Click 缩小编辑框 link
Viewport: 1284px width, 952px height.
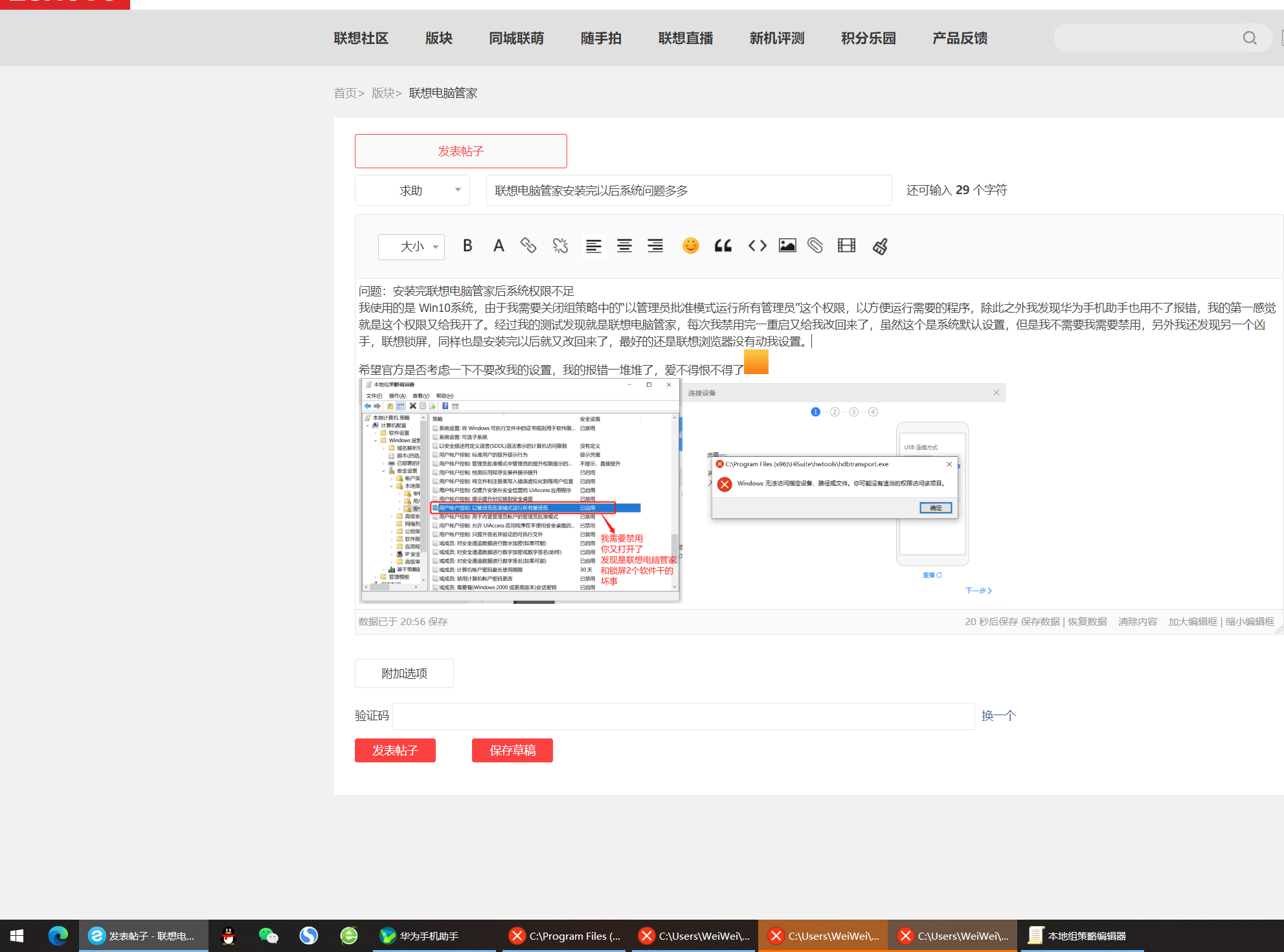click(x=1250, y=621)
